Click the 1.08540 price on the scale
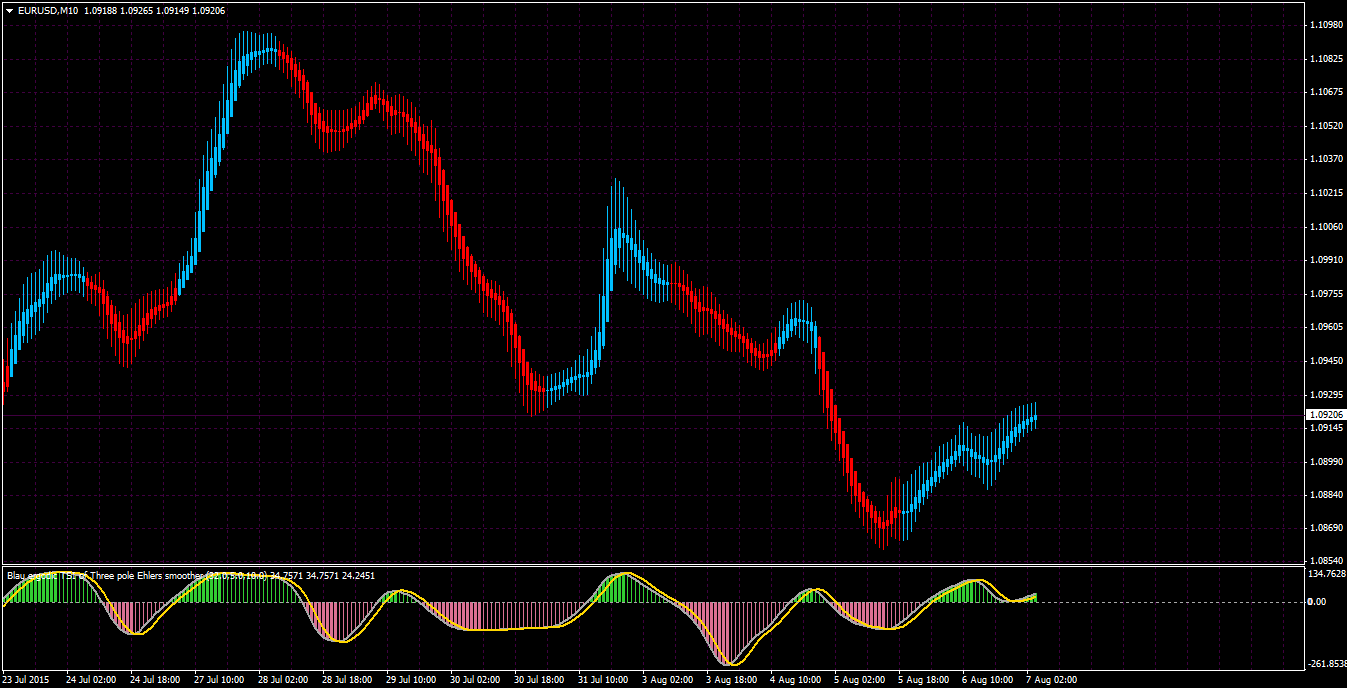The image size is (1347, 688). point(1326,561)
